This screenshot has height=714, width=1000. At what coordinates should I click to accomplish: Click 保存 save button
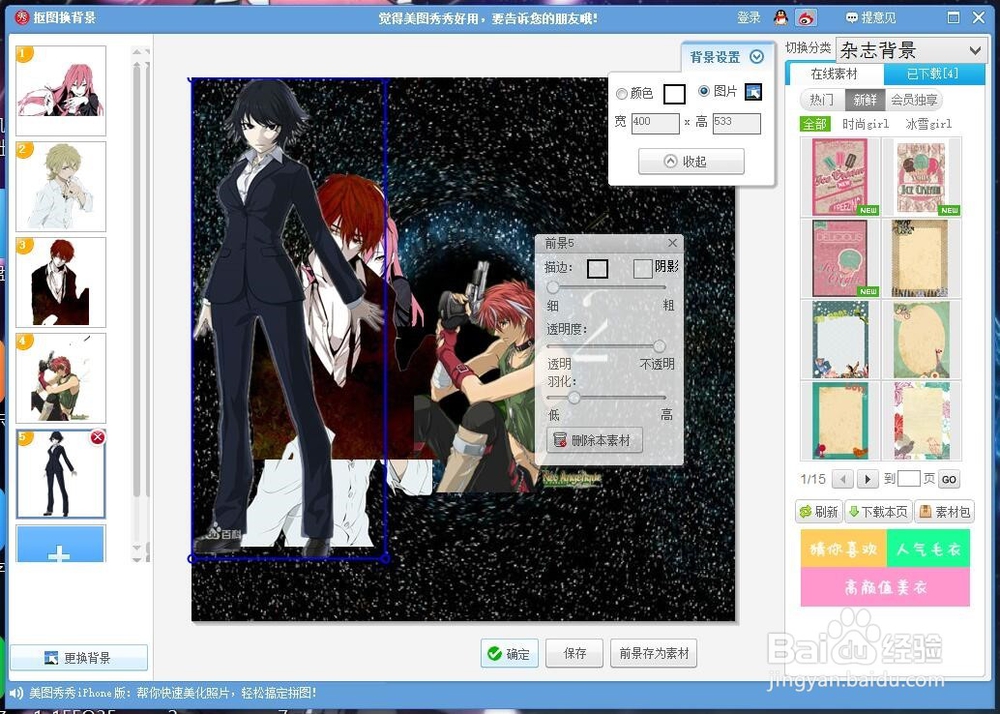click(574, 653)
